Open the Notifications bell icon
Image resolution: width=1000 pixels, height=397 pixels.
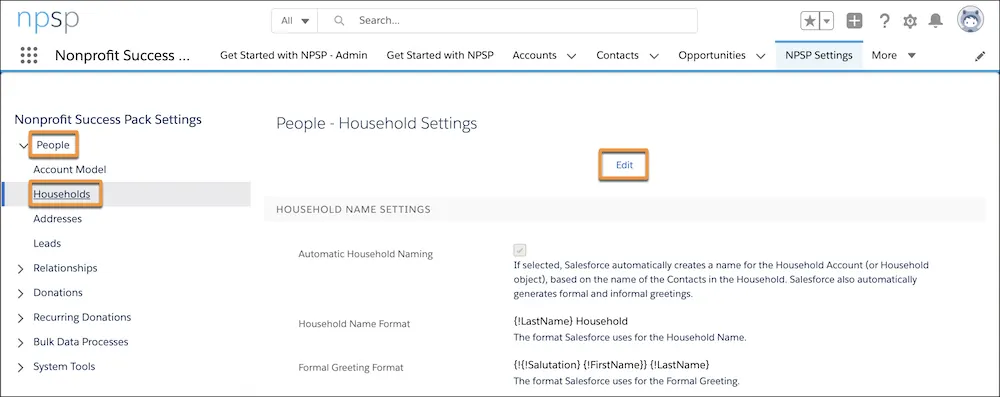click(936, 21)
